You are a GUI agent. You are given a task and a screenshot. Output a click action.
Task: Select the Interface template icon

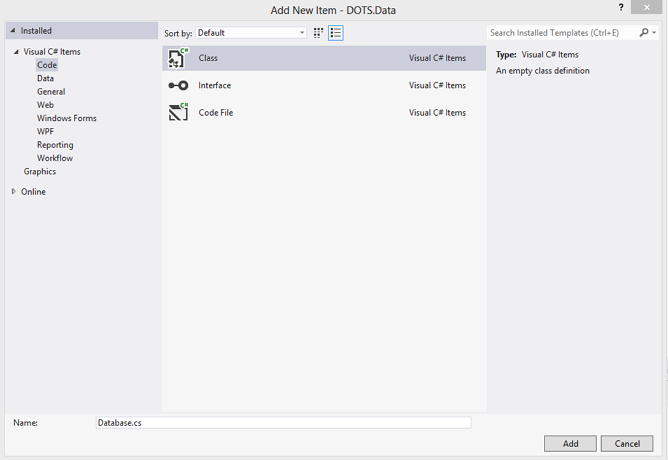tap(178, 86)
